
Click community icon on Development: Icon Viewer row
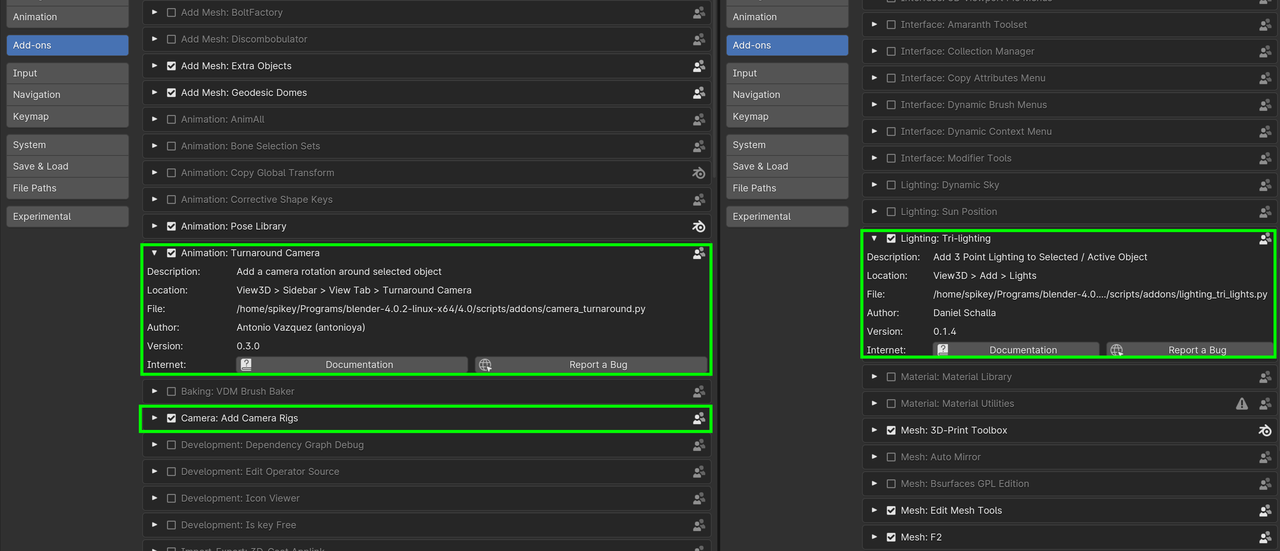699,498
